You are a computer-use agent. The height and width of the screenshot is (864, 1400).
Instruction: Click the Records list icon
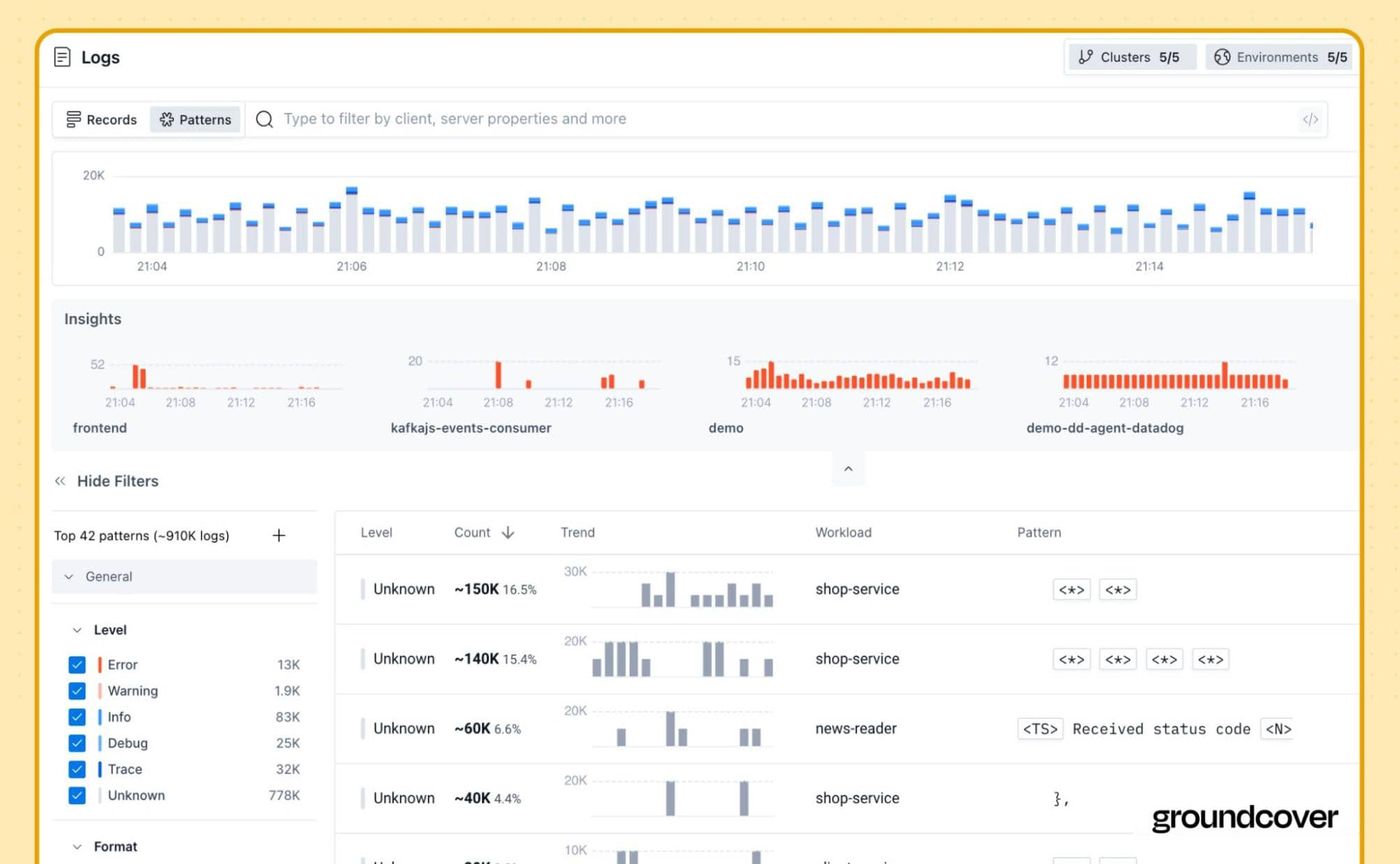[x=73, y=119]
